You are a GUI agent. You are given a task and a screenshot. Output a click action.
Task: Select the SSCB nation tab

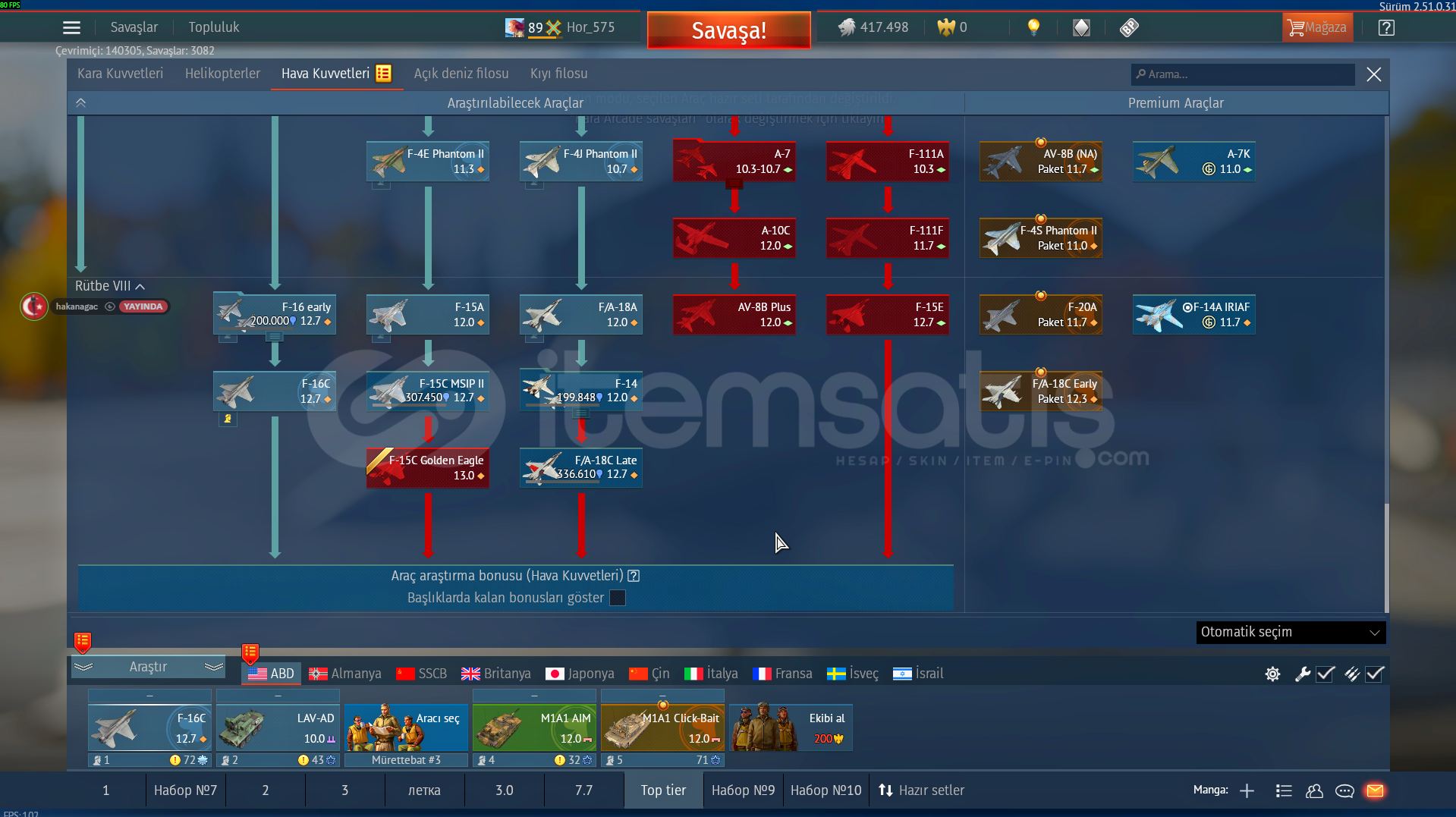(x=422, y=674)
